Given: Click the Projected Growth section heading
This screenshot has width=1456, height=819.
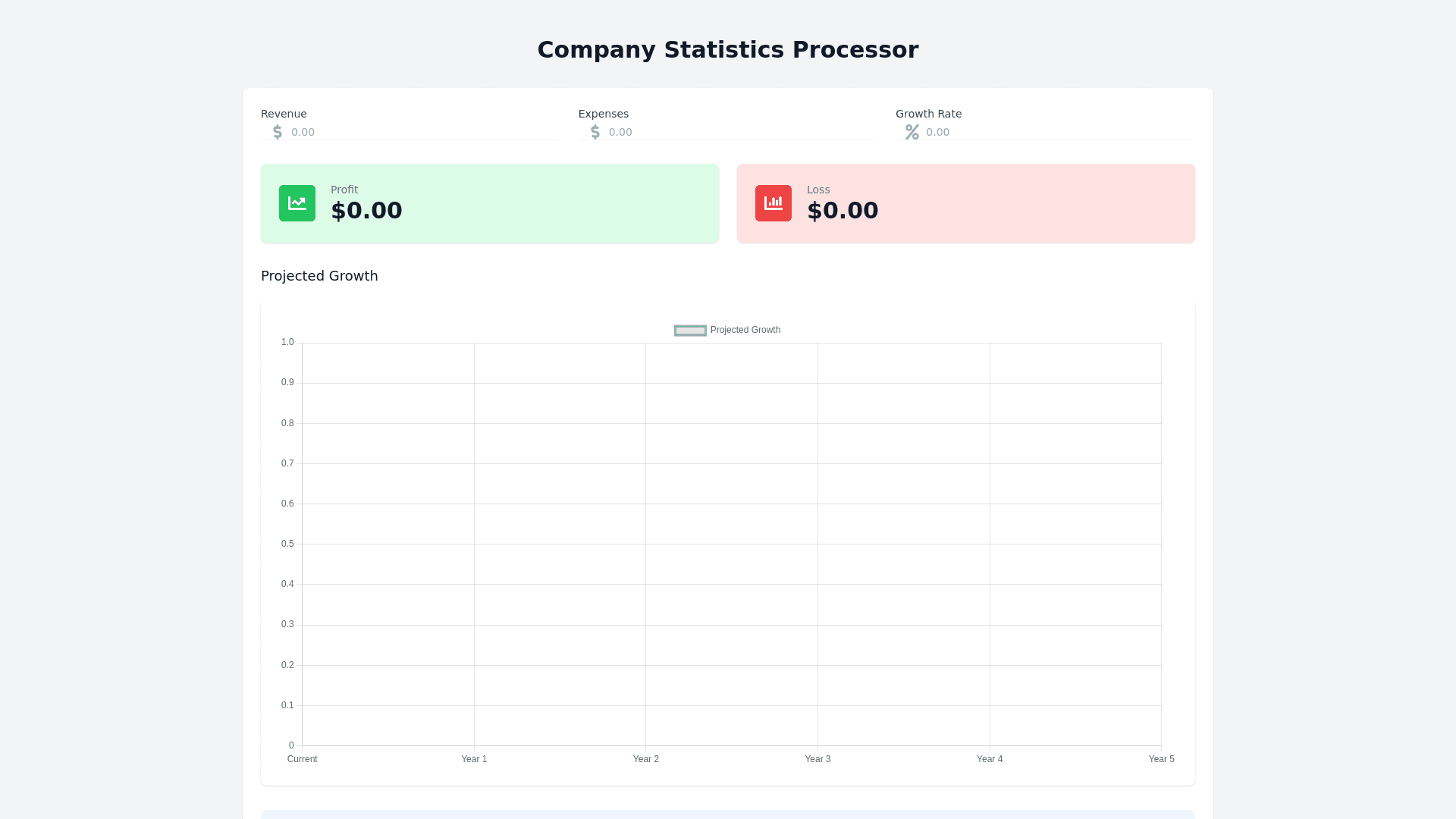Looking at the screenshot, I should [x=319, y=276].
